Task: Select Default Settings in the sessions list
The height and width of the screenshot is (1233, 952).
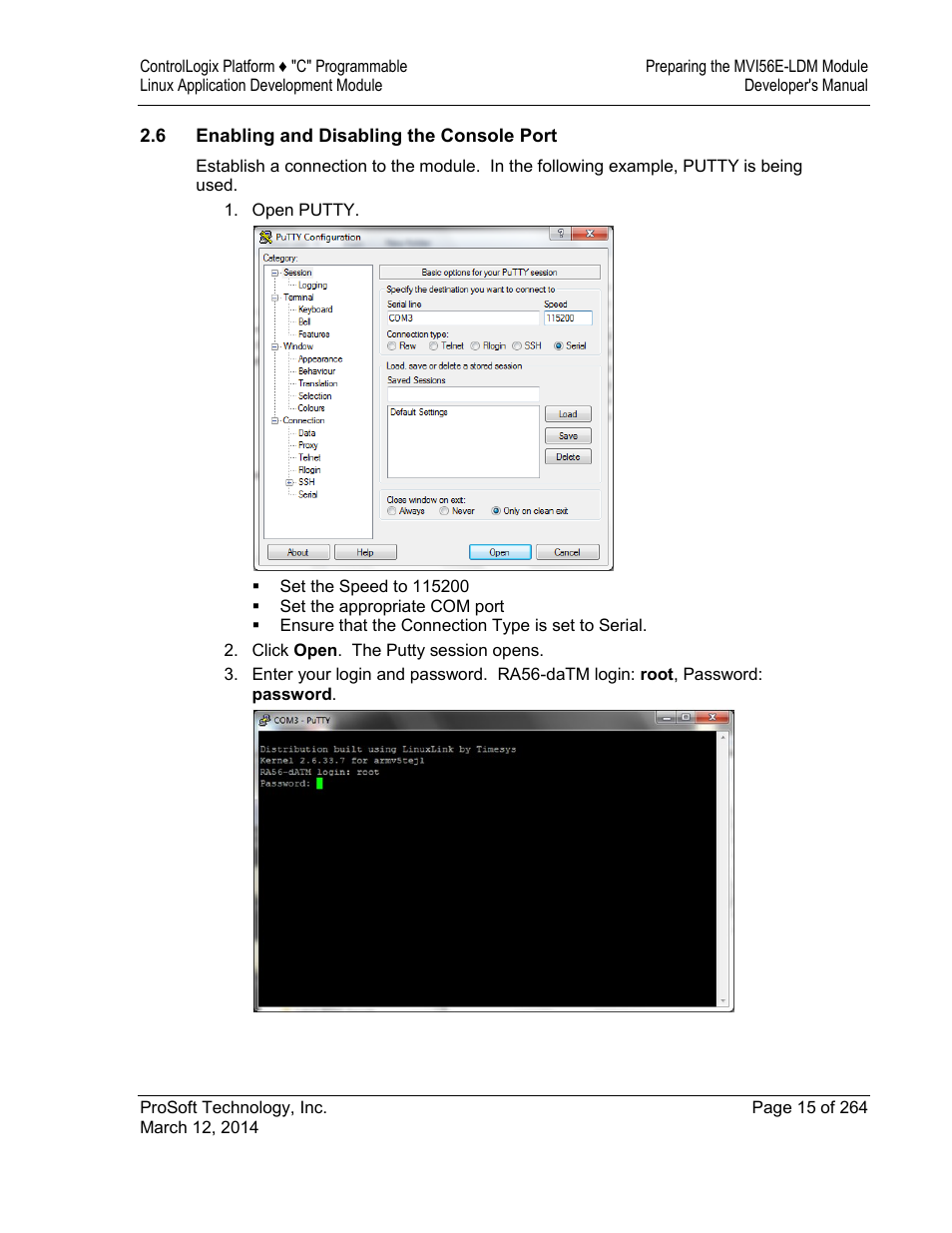Action: tap(419, 412)
